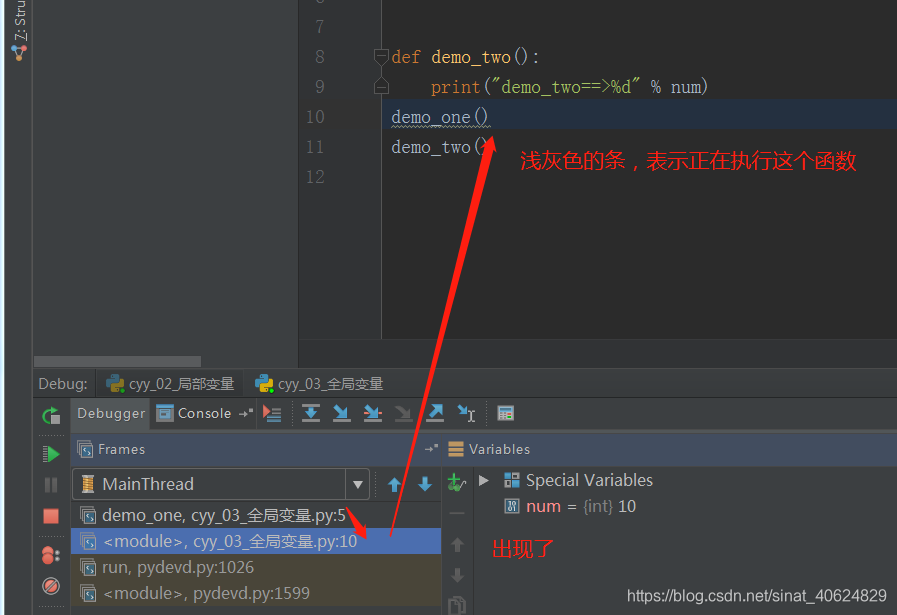Image resolution: width=897 pixels, height=615 pixels.
Task: Click the print statement on line 9
Action: click(x=569, y=87)
